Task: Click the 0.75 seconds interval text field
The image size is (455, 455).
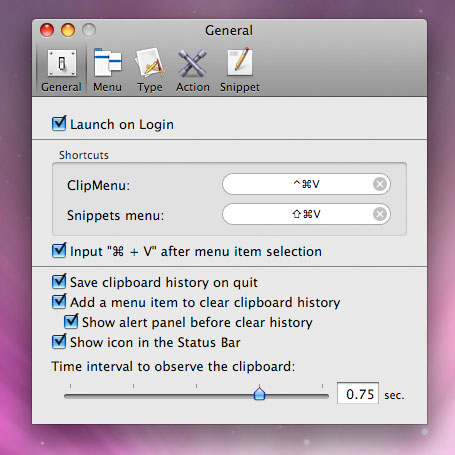Action: click(x=358, y=393)
